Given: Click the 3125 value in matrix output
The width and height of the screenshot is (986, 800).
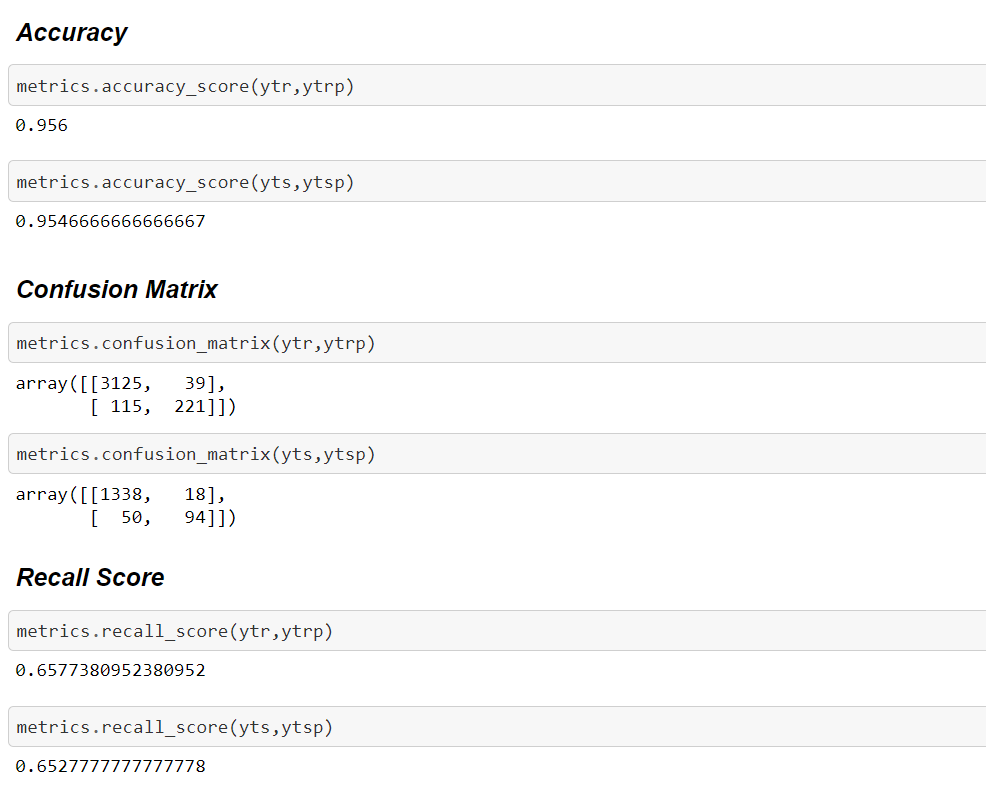Looking at the screenshot, I should point(121,383).
